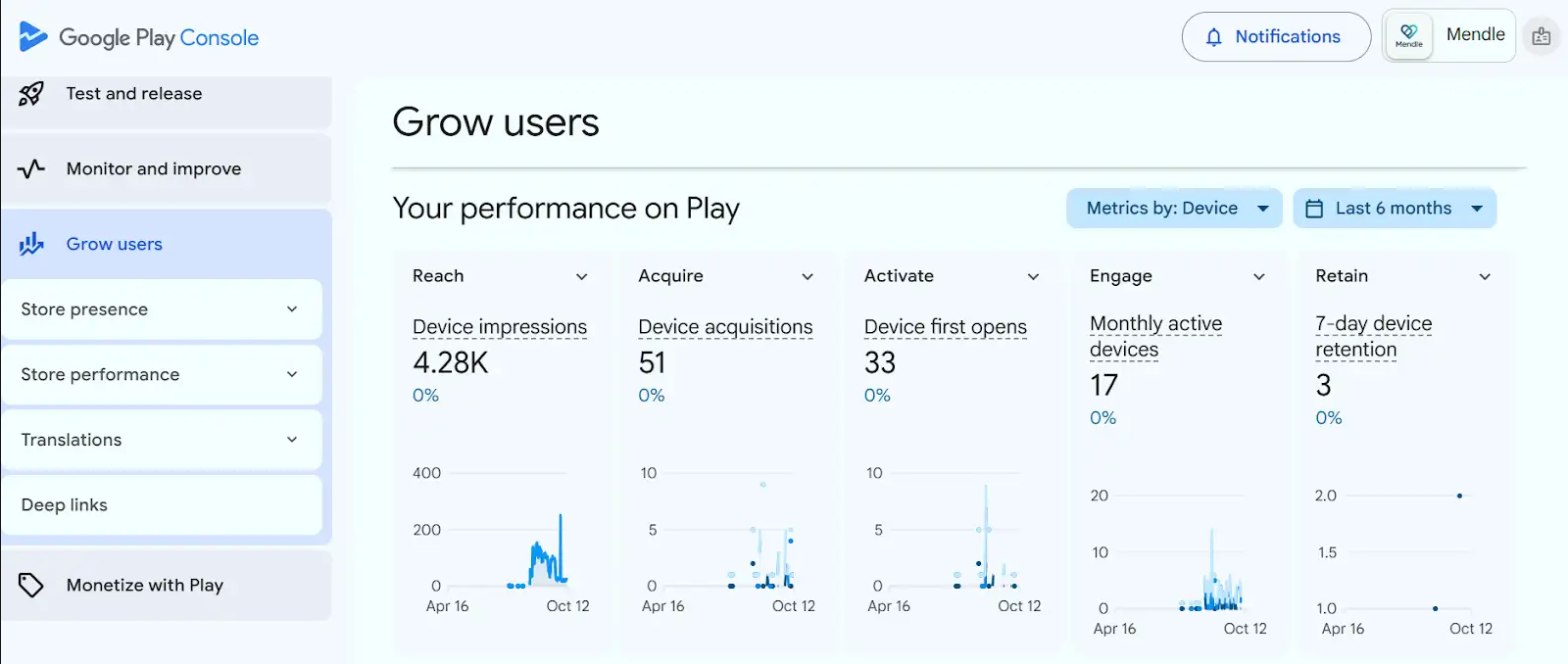Image resolution: width=1568 pixels, height=664 pixels.
Task: Click the Notifications button
Action: [1276, 37]
